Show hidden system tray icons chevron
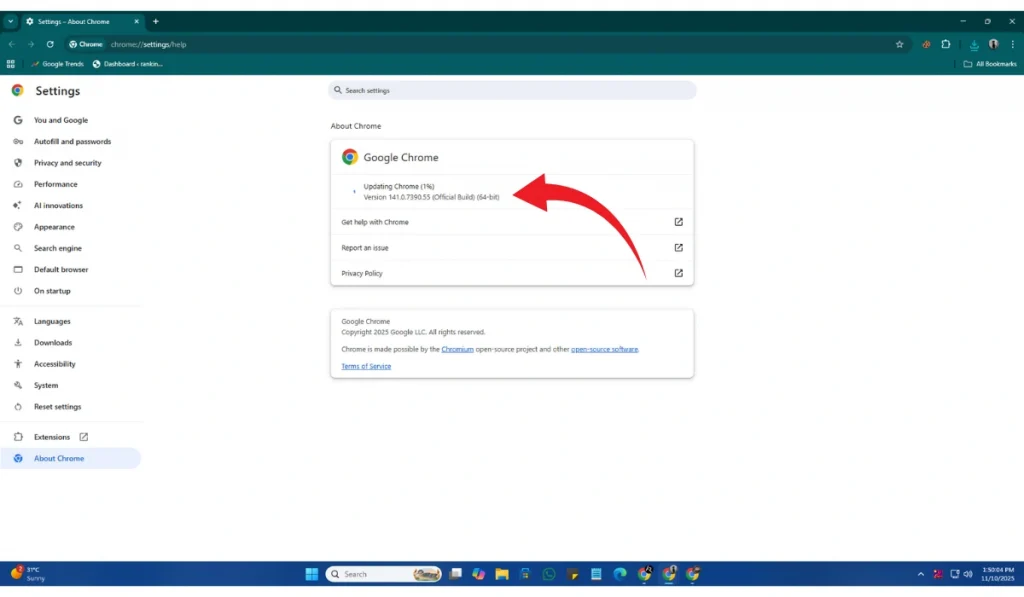This screenshot has height=597, width=1024. point(920,574)
